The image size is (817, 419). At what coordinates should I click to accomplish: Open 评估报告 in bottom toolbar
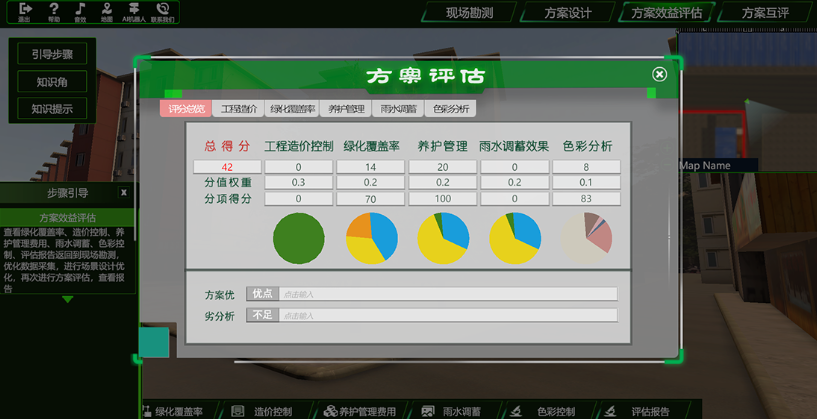638,411
